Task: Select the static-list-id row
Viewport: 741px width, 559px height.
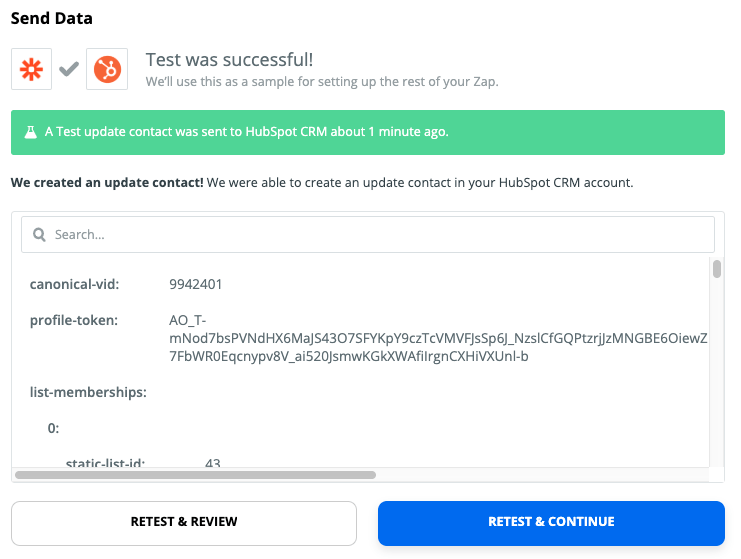Action: click(x=106, y=463)
